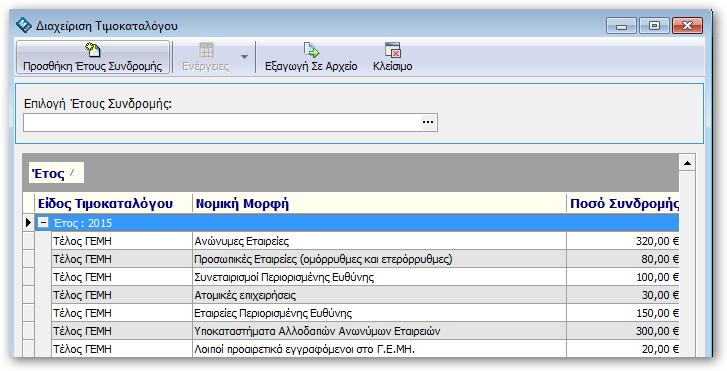Select Υποκαταστήματα Αλλοδαπών Ανωνύμων Εταιρειών cell
The image size is (727, 371).
point(379,331)
